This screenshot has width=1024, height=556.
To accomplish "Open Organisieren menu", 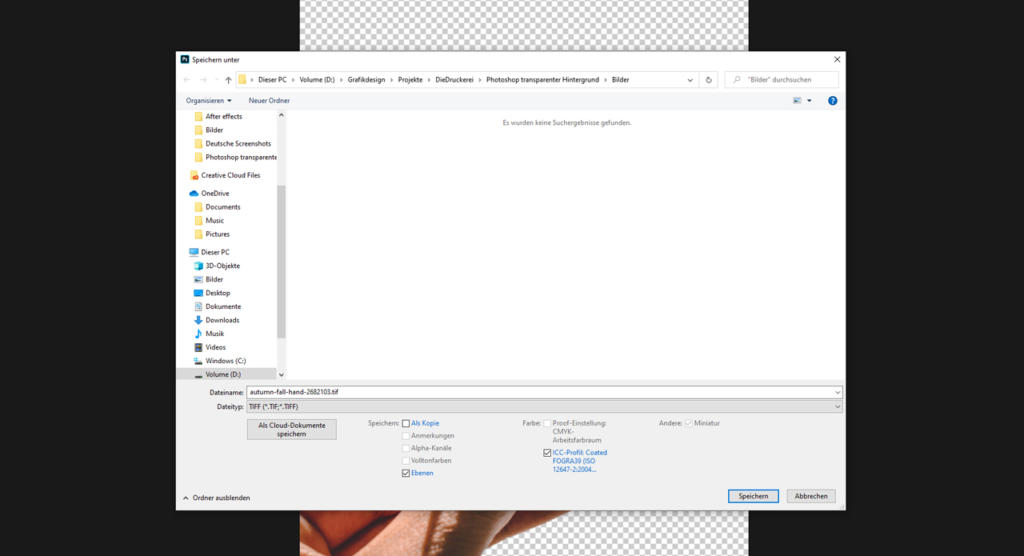I will click(208, 101).
